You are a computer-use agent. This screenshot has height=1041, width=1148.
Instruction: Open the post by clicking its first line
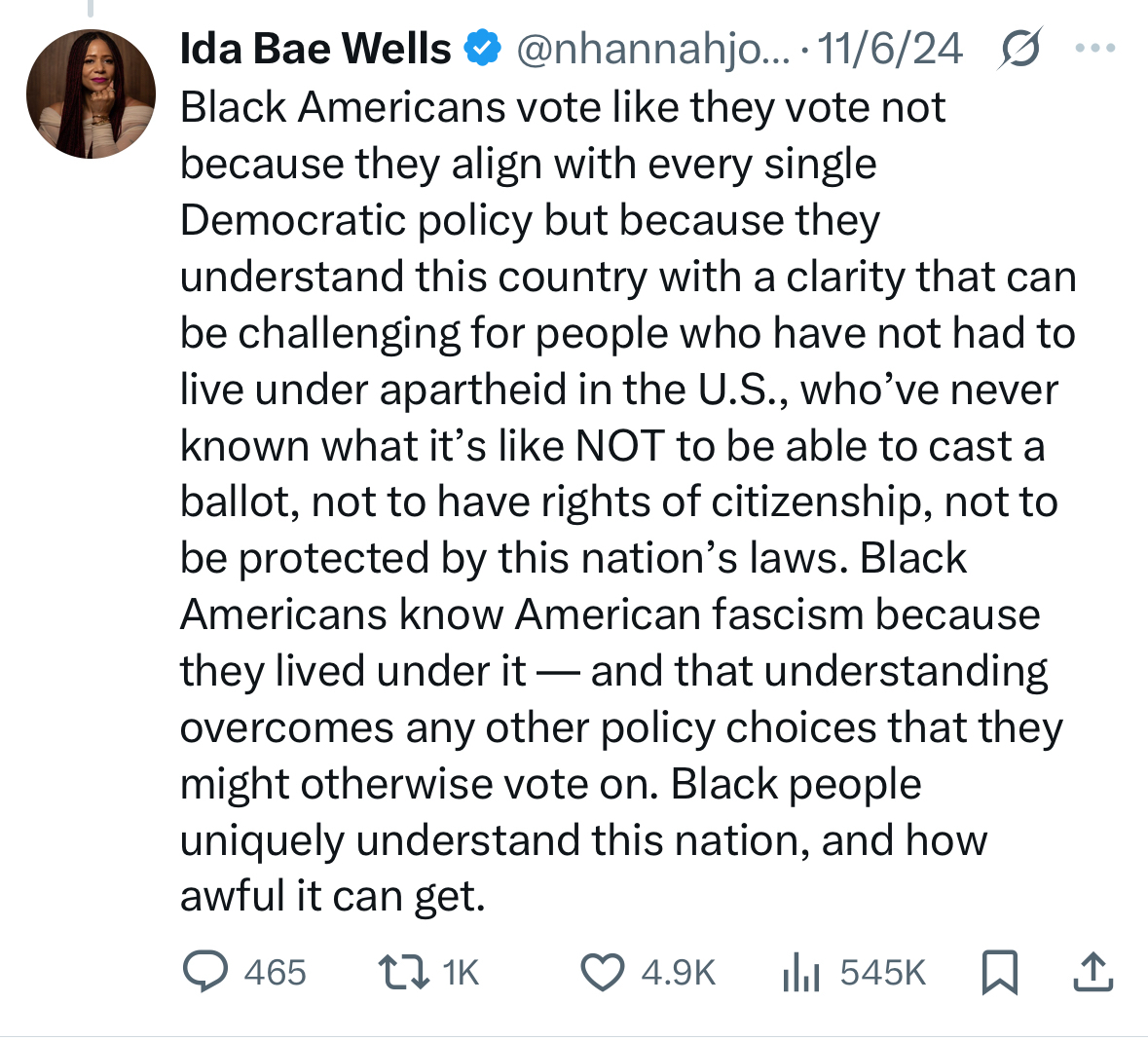[x=563, y=107]
